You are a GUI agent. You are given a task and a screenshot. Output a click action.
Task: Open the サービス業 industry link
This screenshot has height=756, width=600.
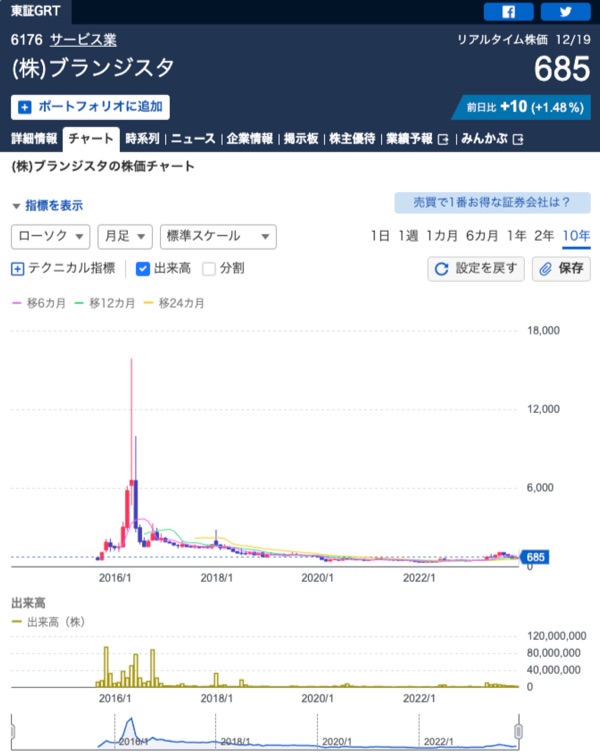pyautogui.click(x=83, y=40)
